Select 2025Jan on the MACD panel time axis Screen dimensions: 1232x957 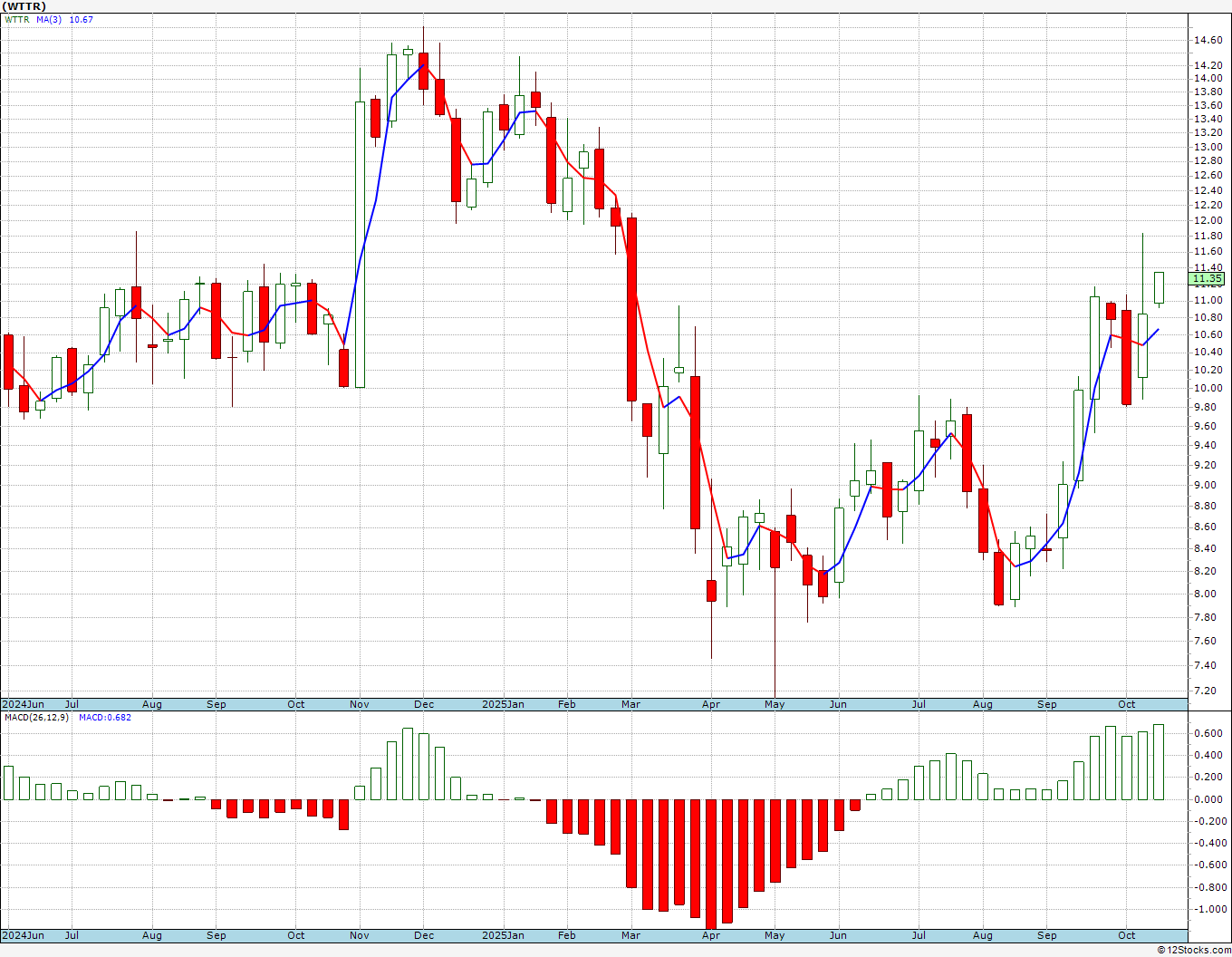[x=503, y=935]
